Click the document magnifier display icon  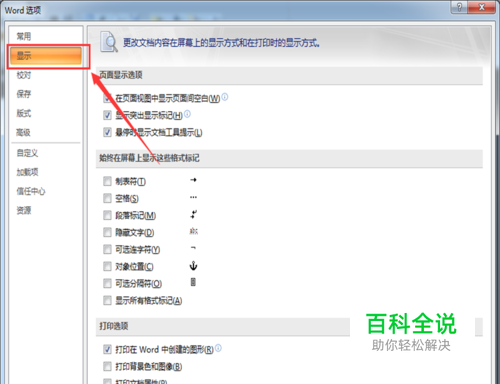(109, 42)
